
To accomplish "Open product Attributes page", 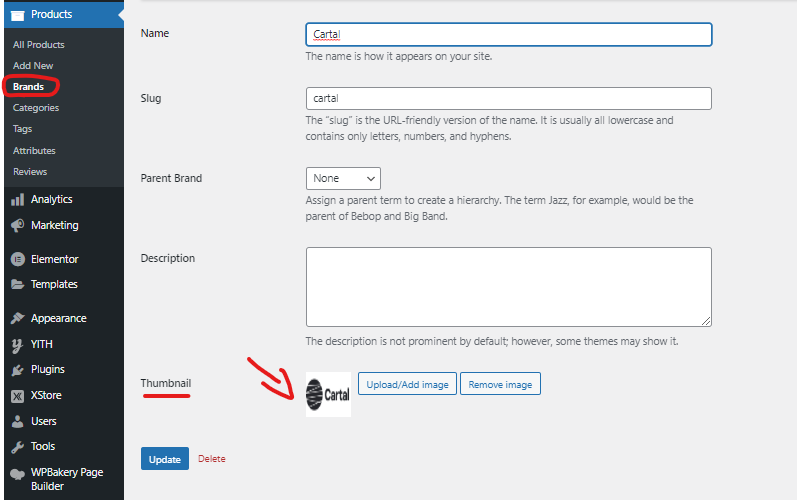I will tap(34, 150).
